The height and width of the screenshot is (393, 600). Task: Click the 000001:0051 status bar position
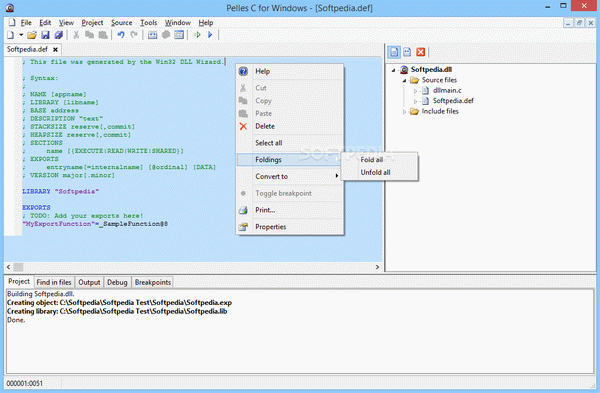click(25, 383)
